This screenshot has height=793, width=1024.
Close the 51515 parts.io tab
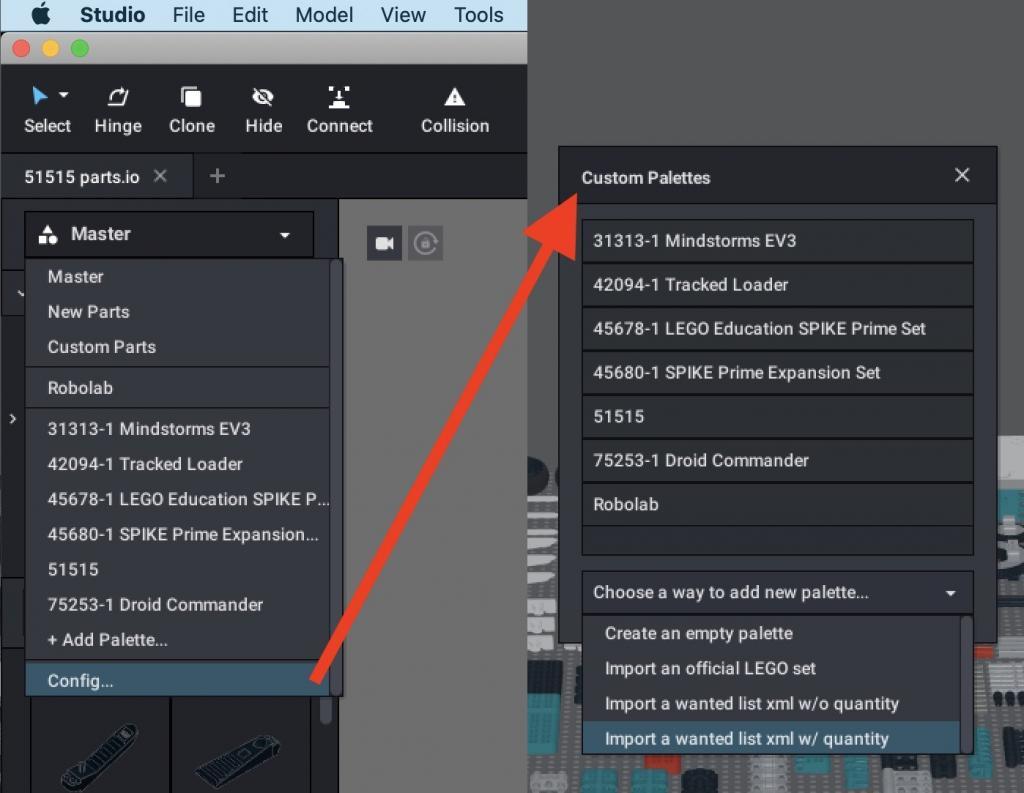tap(160, 176)
